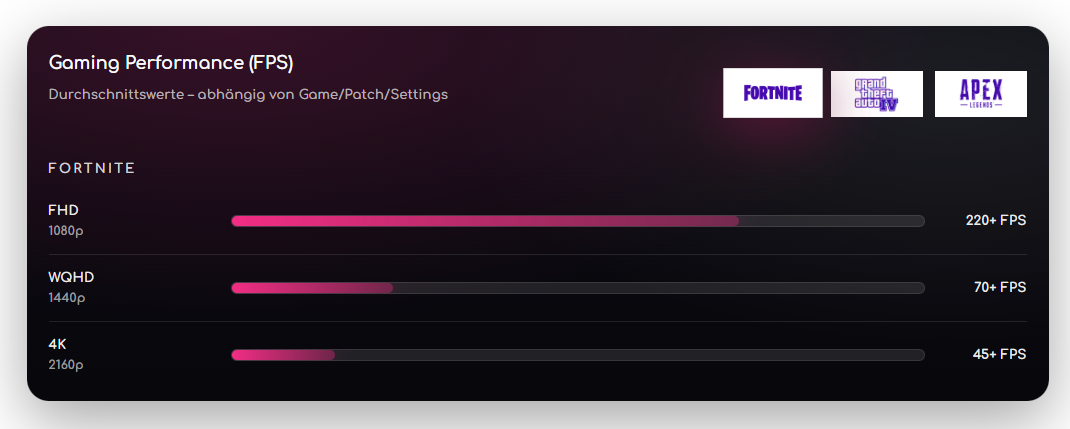
Task: Select the Fortnite game logo tab
Action: click(773, 93)
